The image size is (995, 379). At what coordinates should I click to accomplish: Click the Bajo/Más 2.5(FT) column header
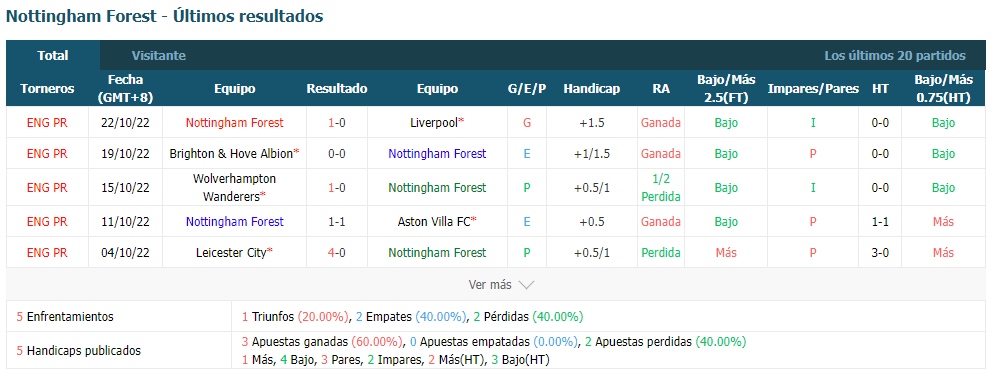click(726, 89)
